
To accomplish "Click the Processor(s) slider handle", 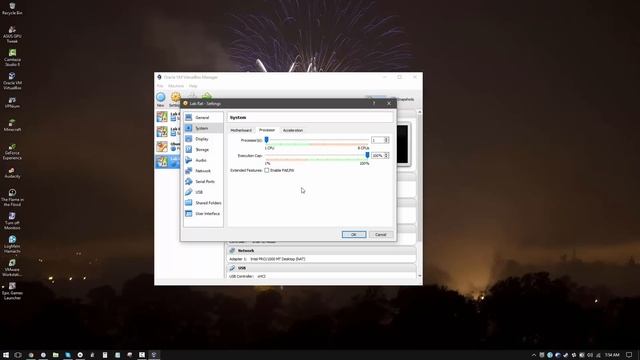I will click(x=267, y=140).
